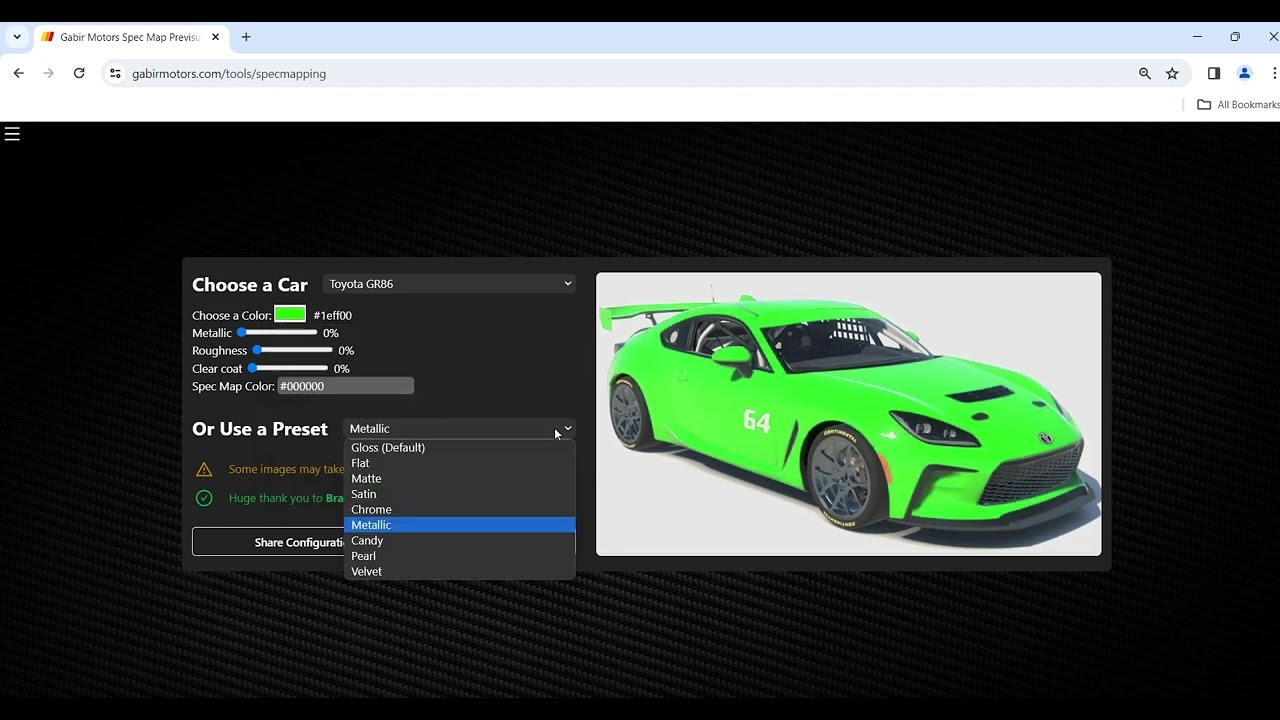
Task: Open the Chrome three-dot menu
Action: (x=1274, y=73)
